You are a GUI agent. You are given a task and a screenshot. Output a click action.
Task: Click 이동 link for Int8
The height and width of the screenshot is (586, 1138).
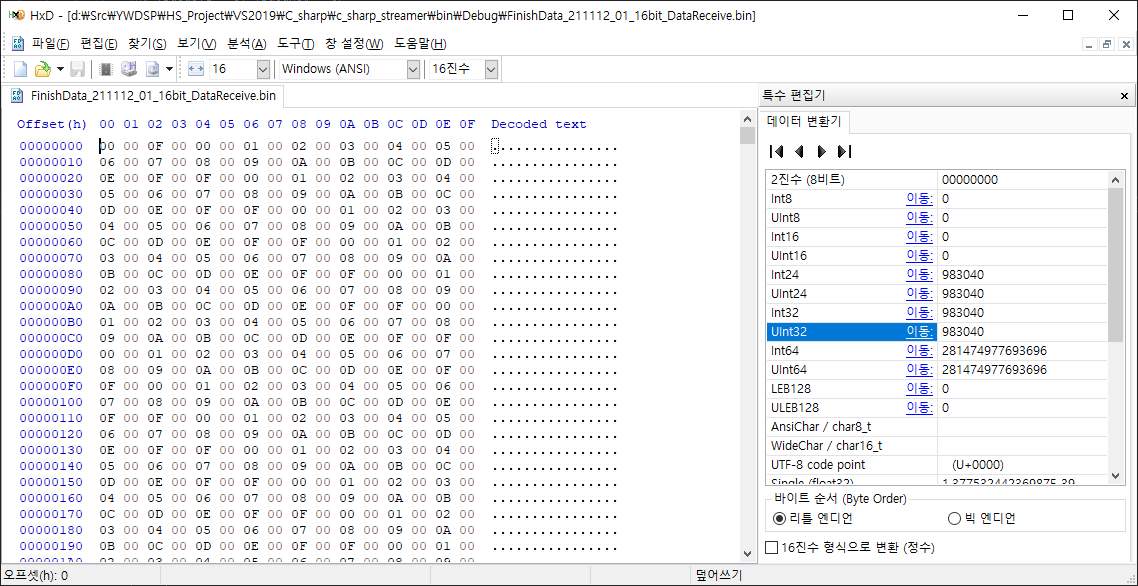click(920, 199)
